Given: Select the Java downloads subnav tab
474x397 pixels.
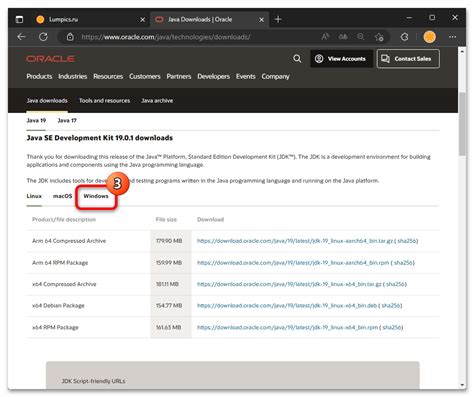Looking at the screenshot, I should [47, 101].
